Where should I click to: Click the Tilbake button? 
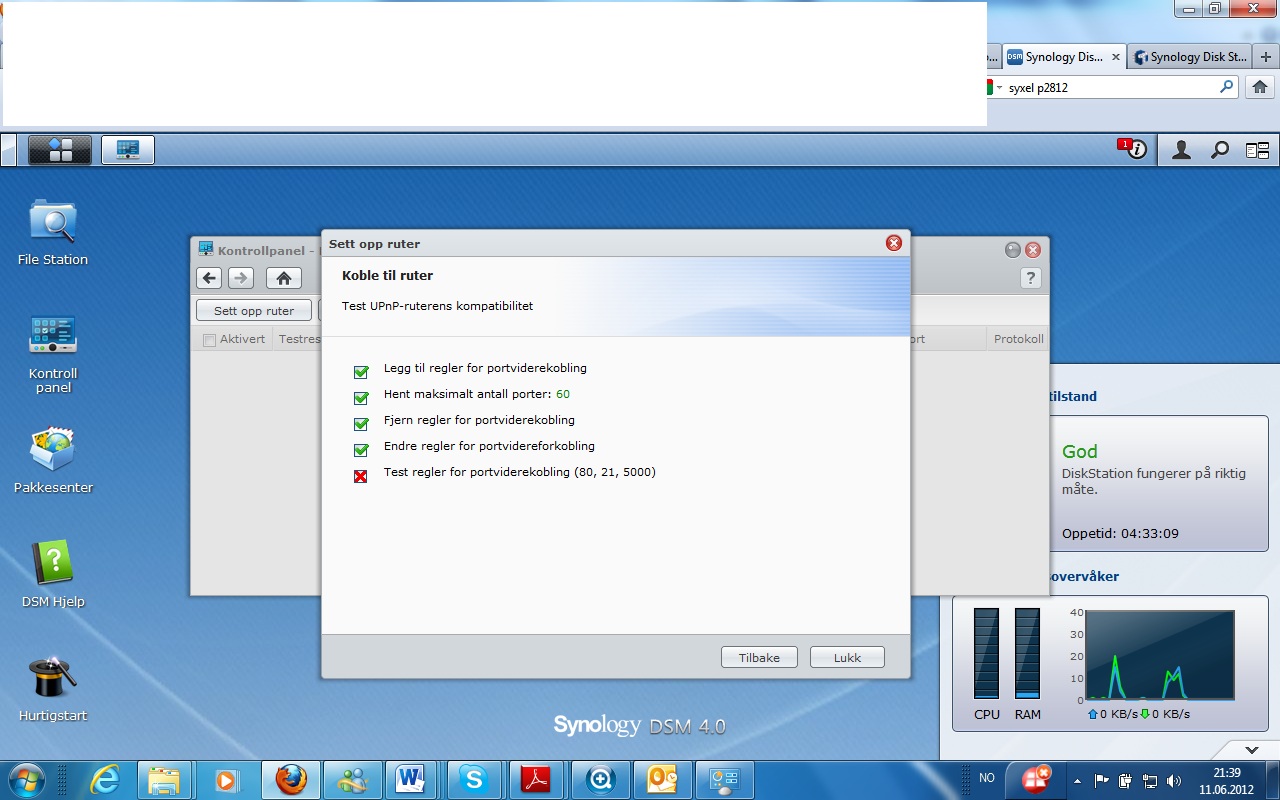point(759,657)
